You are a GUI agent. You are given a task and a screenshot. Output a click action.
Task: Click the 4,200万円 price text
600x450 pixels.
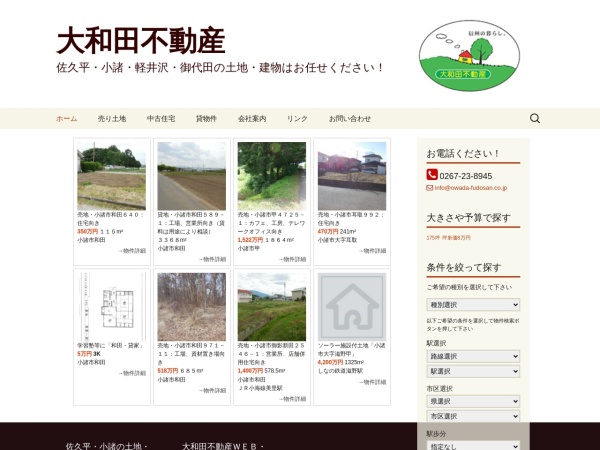pyautogui.click(x=330, y=362)
